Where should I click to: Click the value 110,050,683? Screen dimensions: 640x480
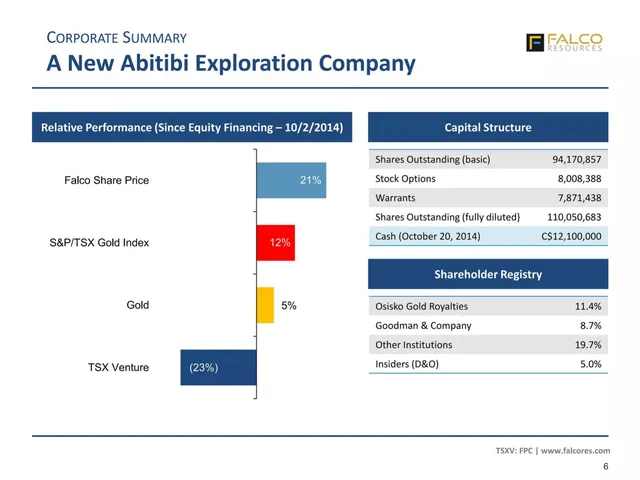point(574,217)
